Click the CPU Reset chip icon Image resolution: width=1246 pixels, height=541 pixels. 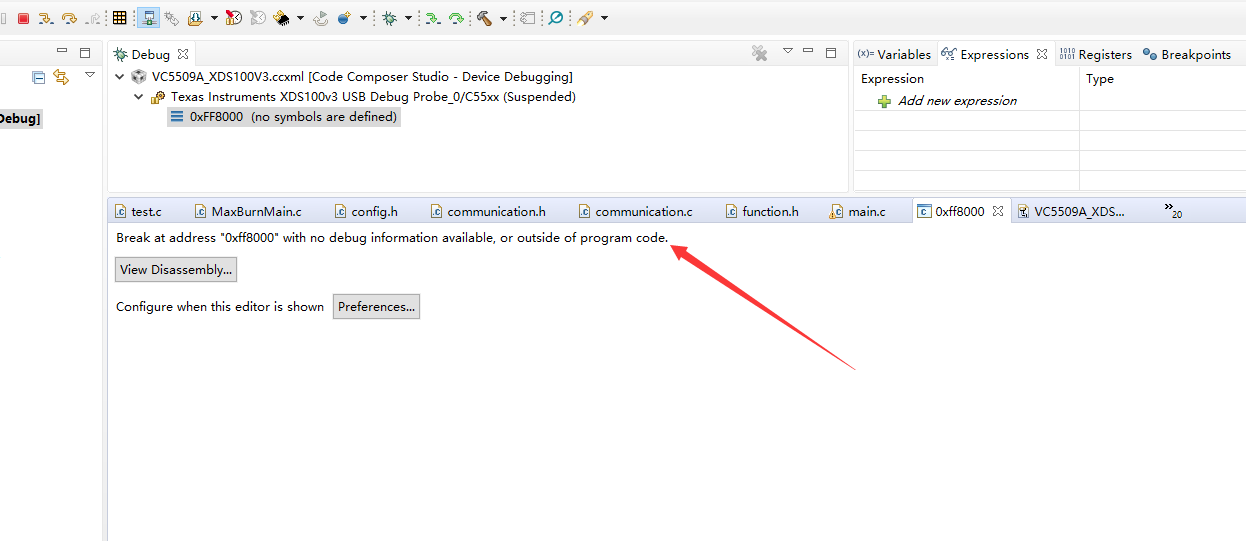tap(282, 18)
